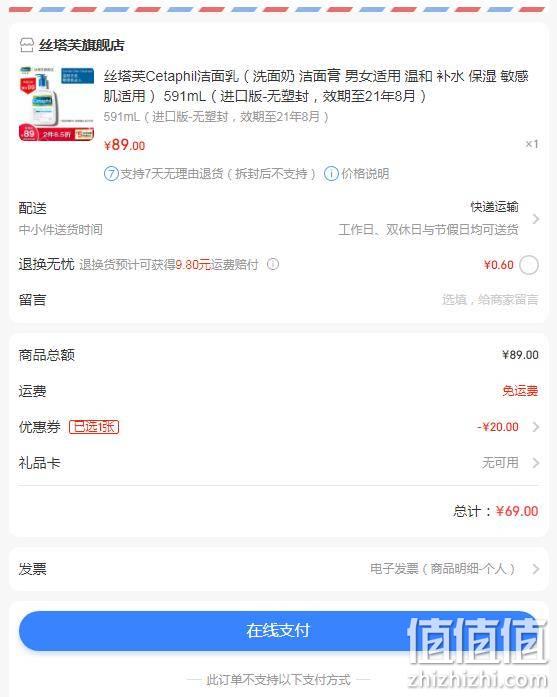The height and width of the screenshot is (697, 557).
Task: Click the 退换无忧 info icon
Action: [x=273, y=264]
